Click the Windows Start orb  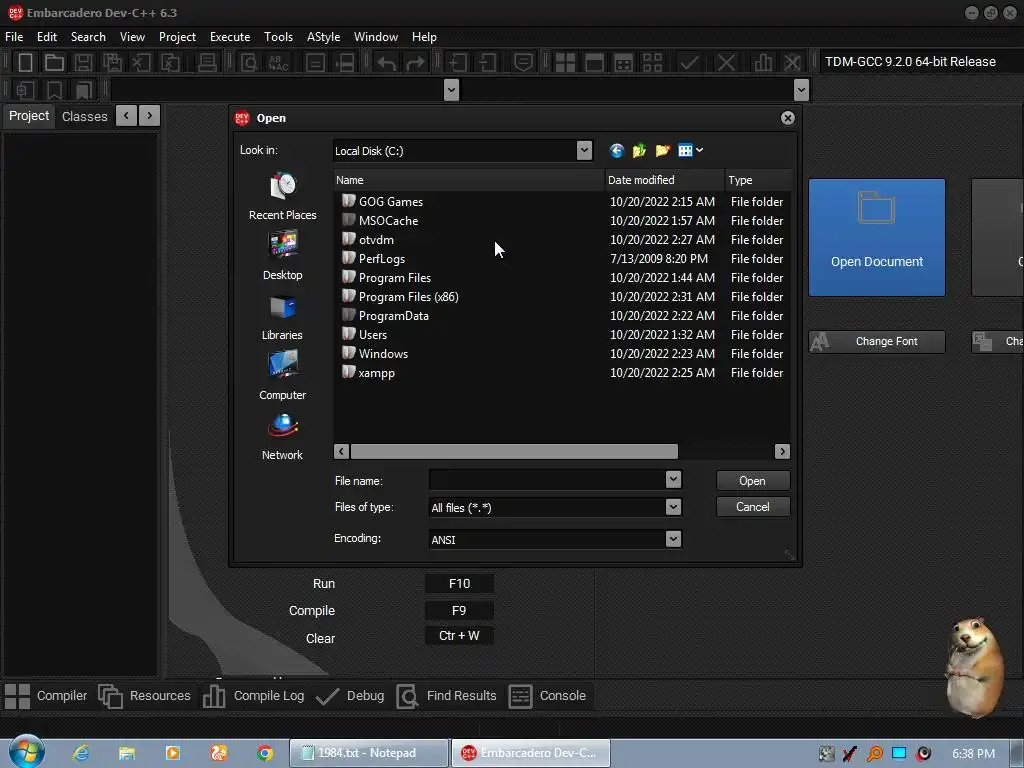tap(26, 752)
